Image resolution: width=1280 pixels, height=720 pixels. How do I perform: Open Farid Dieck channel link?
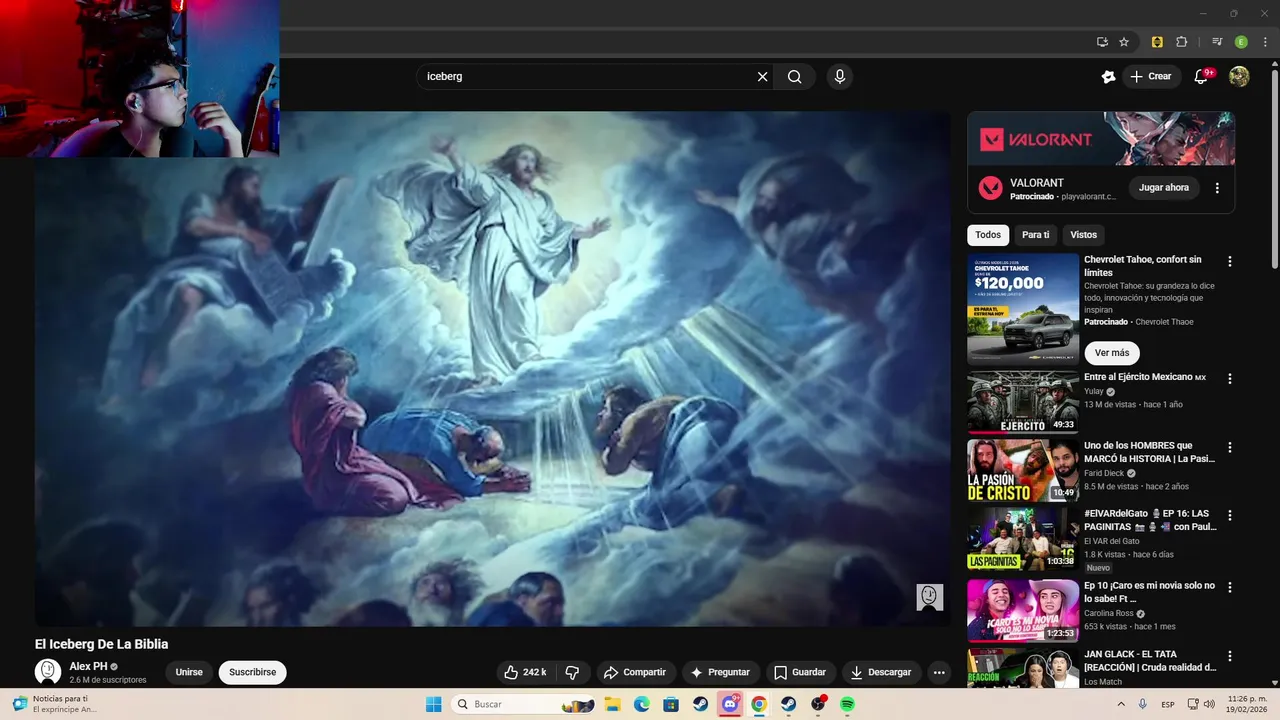point(1105,473)
